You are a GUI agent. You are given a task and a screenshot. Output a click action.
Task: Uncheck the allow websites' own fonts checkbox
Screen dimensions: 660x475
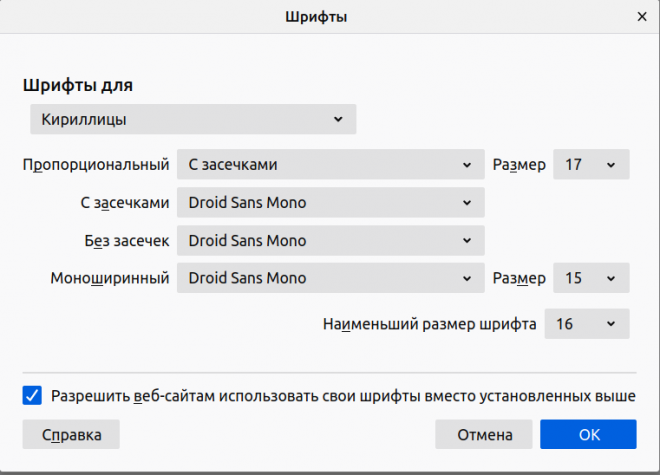pyautogui.click(x=32, y=396)
